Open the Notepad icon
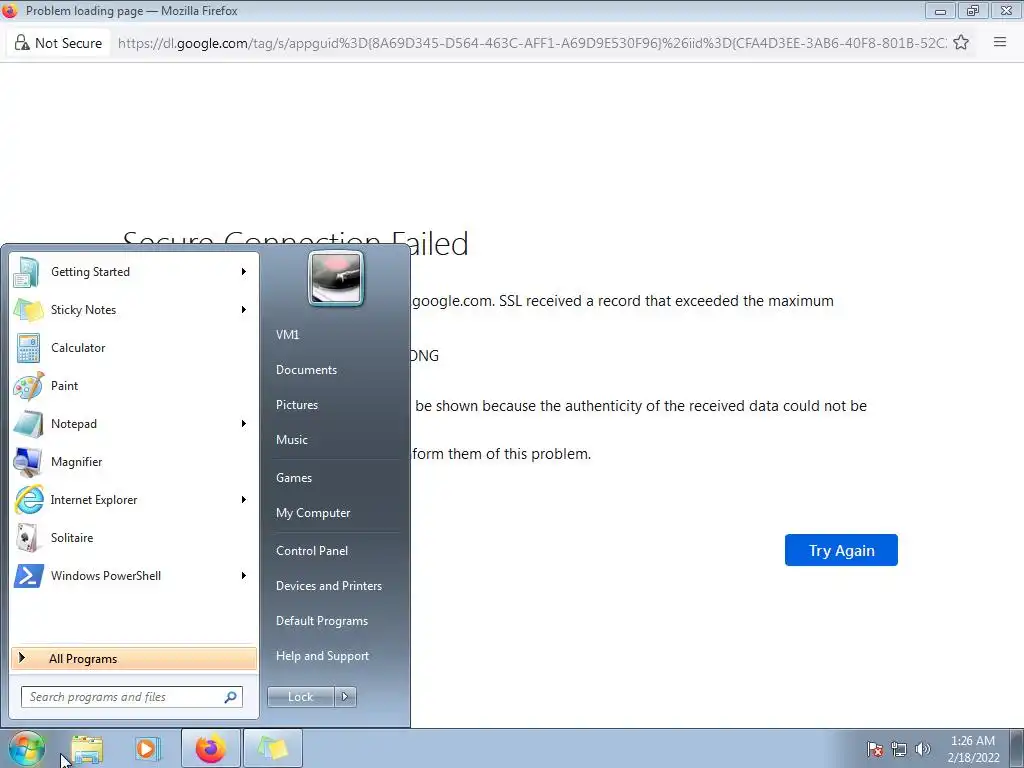This screenshot has height=768, width=1024. (29, 424)
